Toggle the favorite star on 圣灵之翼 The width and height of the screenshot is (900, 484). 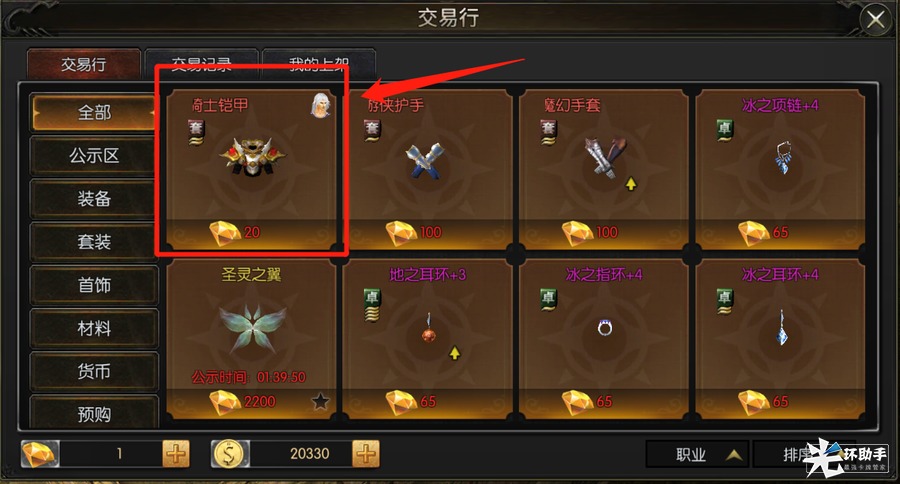pyautogui.click(x=320, y=401)
